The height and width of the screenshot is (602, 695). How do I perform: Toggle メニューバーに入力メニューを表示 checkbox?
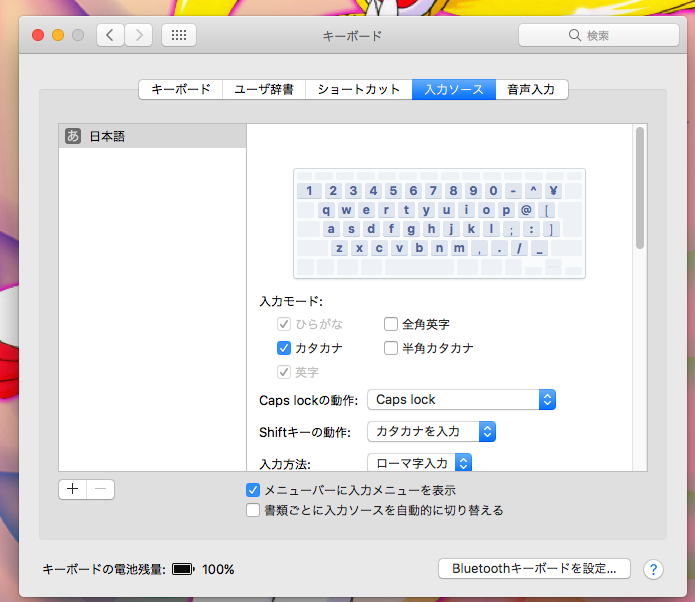pyautogui.click(x=253, y=490)
